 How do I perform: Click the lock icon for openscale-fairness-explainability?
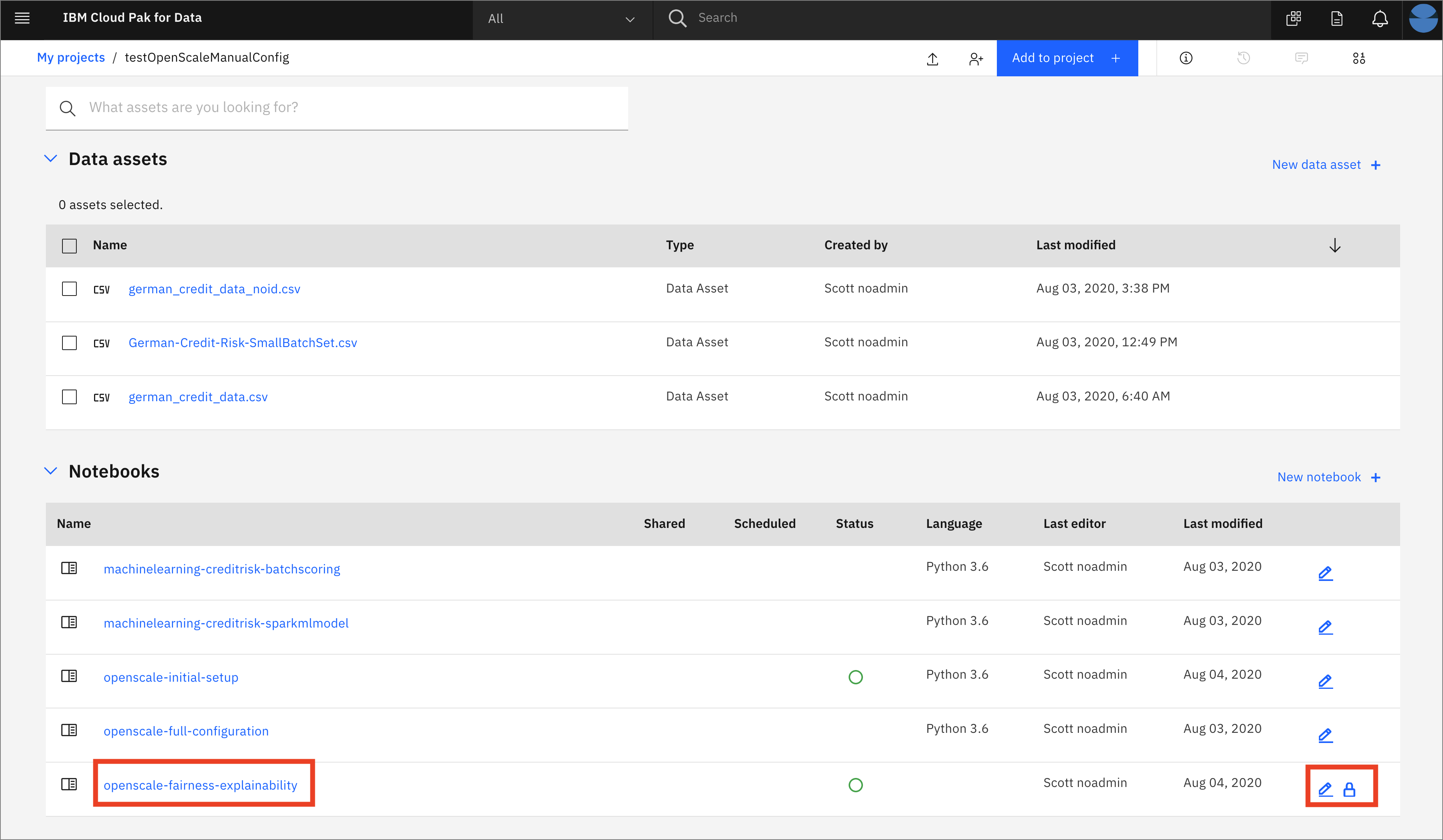pos(1349,790)
